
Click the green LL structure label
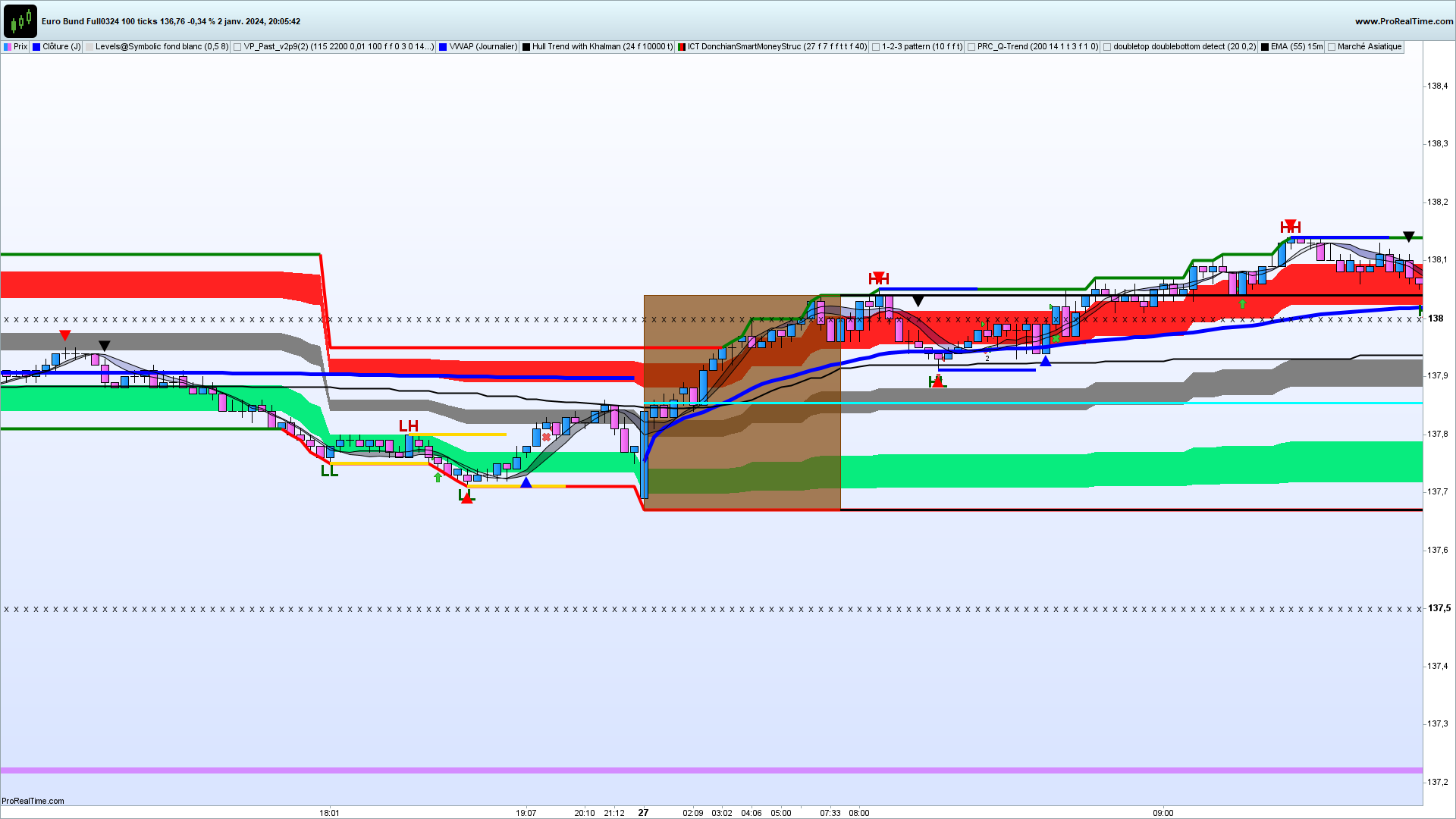328,471
